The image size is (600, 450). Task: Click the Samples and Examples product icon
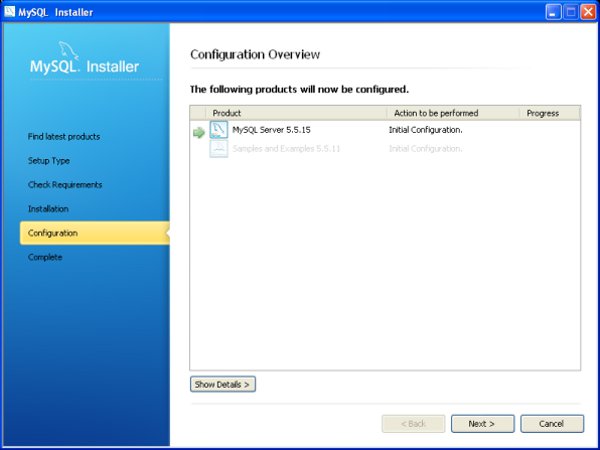[218, 148]
